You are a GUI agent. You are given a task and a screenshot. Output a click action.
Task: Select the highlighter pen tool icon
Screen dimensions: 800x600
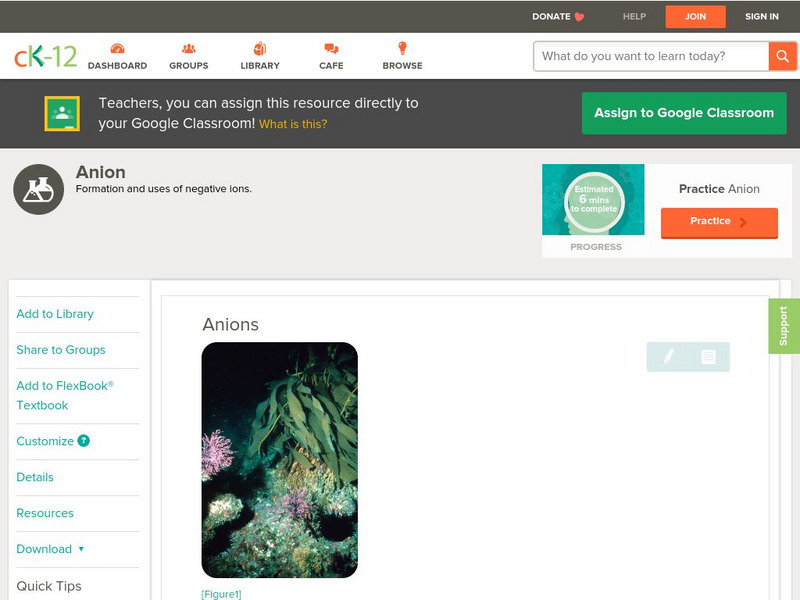668,357
